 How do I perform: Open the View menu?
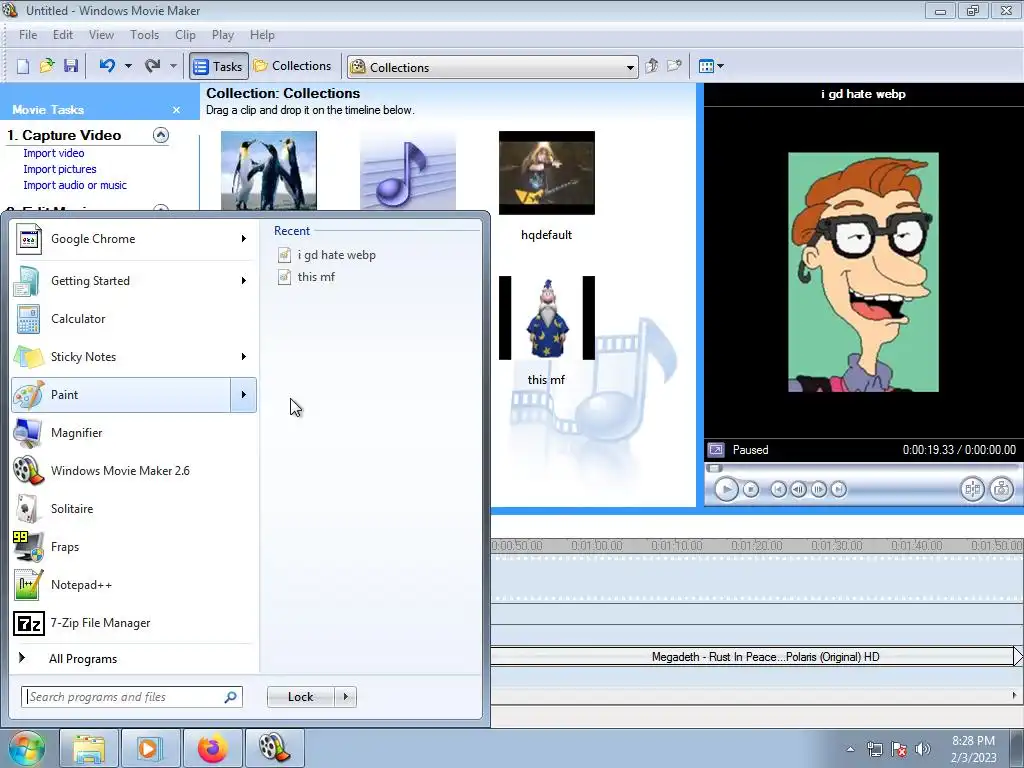tap(101, 35)
